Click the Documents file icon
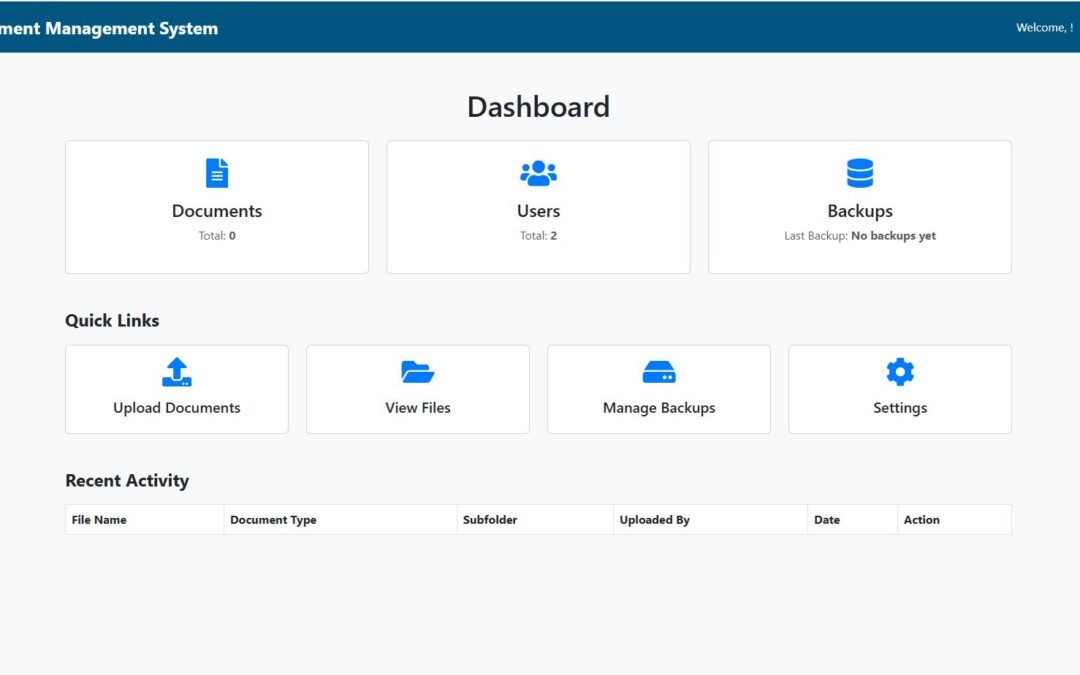The width and height of the screenshot is (1080, 675). pos(217,171)
